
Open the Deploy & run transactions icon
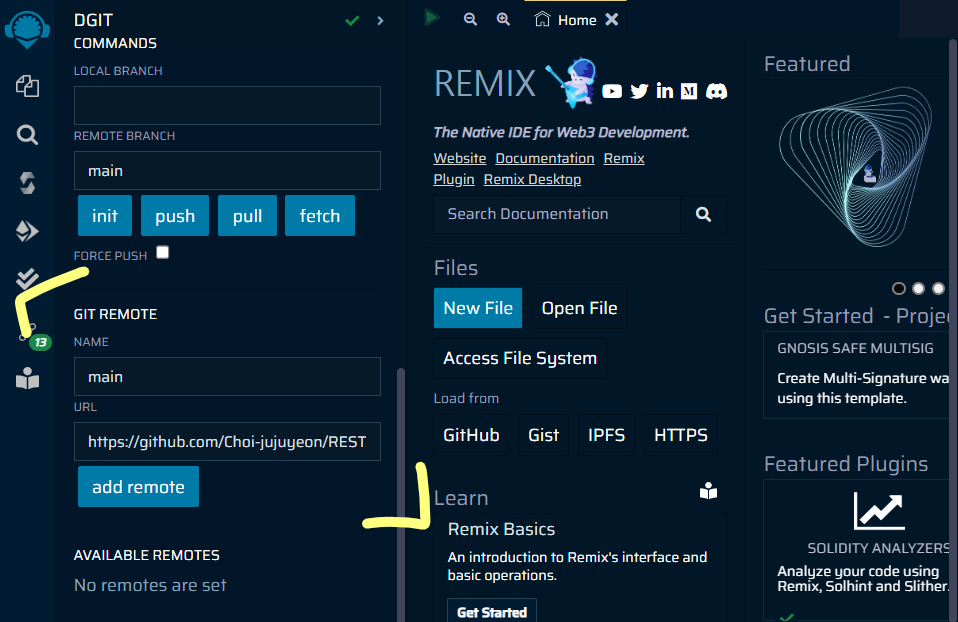click(27, 231)
